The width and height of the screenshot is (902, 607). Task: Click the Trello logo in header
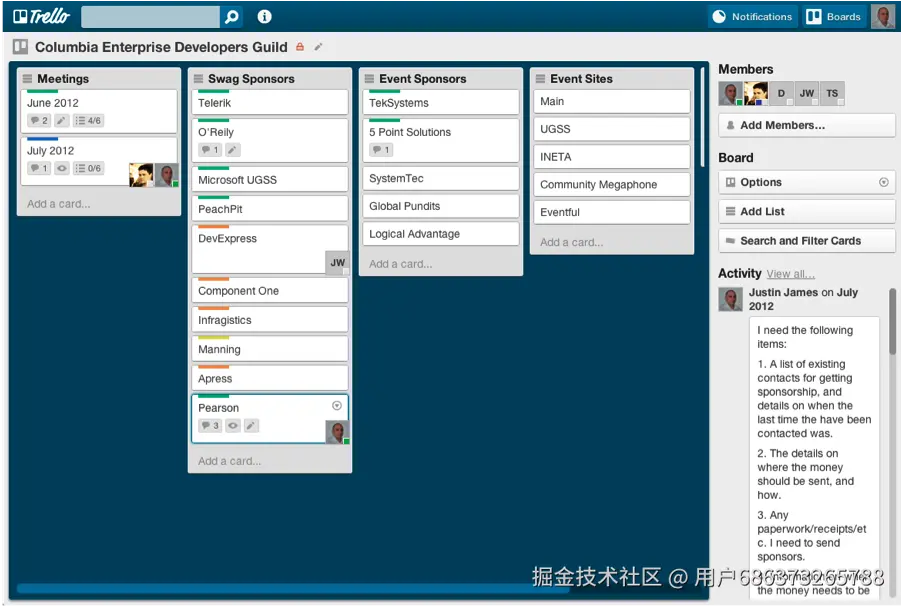[x=41, y=16]
